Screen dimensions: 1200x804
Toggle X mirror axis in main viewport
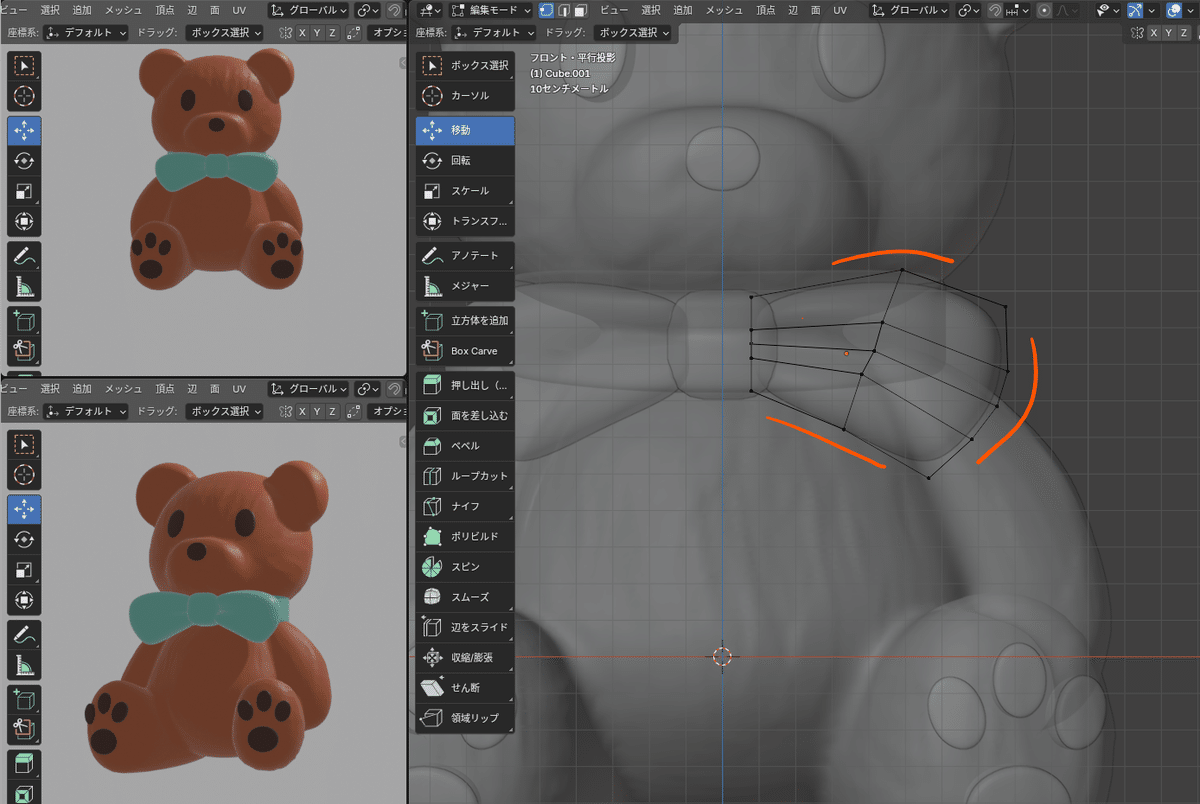click(1153, 33)
